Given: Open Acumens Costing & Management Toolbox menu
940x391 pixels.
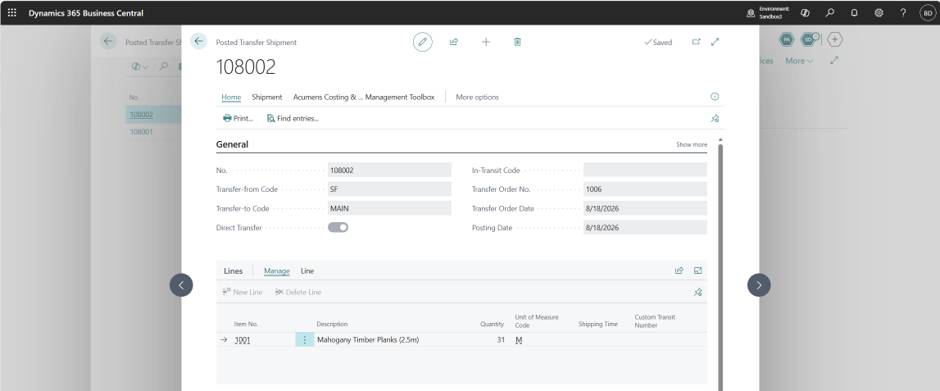Looking at the screenshot, I should pos(364,97).
